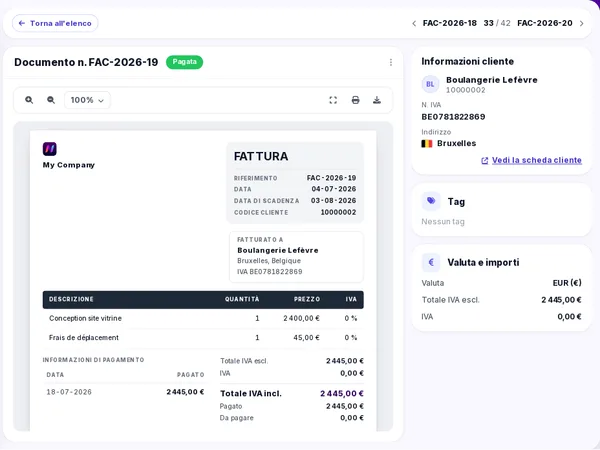Viewport: 600px width, 450px height.
Task: Print the invoice with the printer icon
Action: coord(355,100)
